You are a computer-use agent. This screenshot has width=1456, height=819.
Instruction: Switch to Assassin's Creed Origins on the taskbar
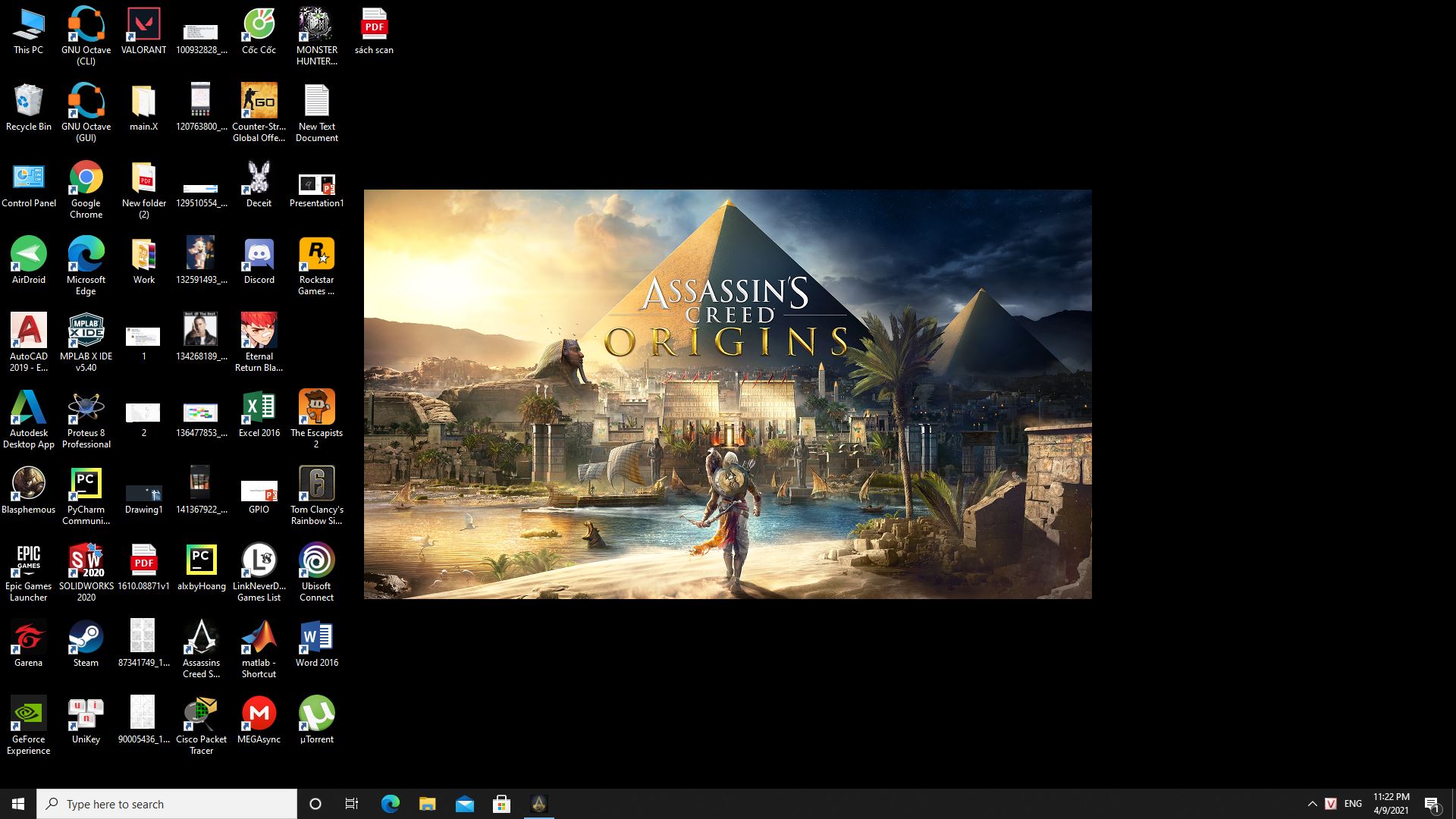point(539,803)
